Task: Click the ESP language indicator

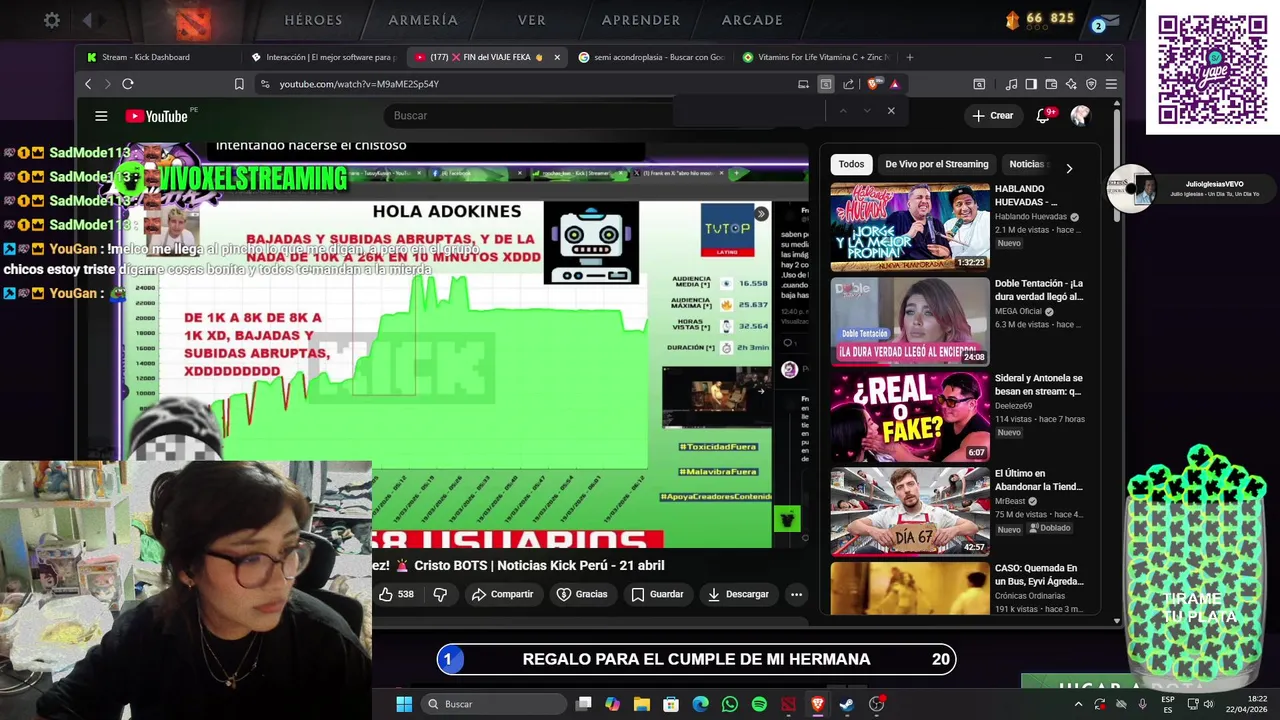Action: pyautogui.click(x=1167, y=704)
